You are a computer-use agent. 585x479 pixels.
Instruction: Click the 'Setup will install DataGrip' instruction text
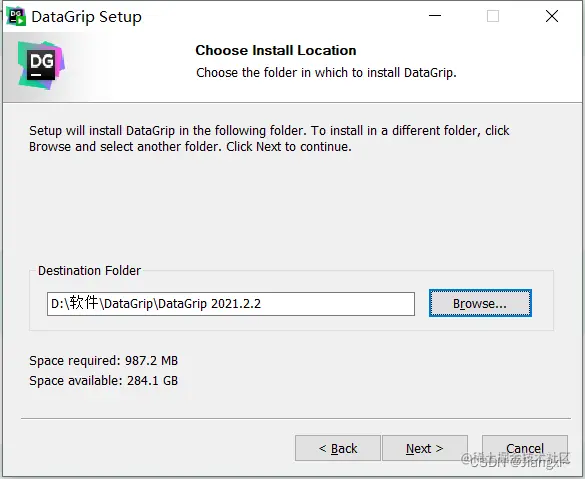coord(269,138)
